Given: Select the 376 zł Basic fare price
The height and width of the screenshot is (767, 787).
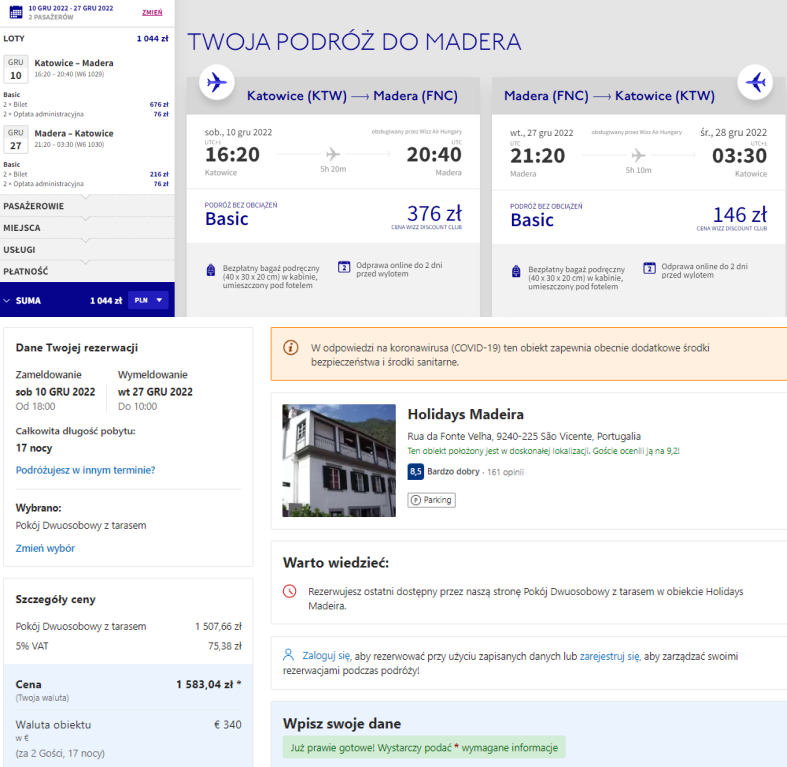Looking at the screenshot, I should 434,214.
